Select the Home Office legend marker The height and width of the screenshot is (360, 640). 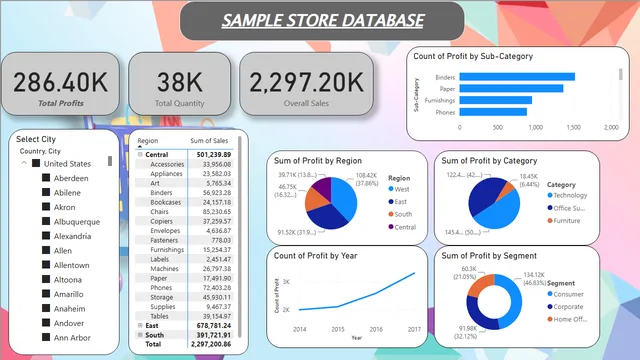[x=550, y=319]
